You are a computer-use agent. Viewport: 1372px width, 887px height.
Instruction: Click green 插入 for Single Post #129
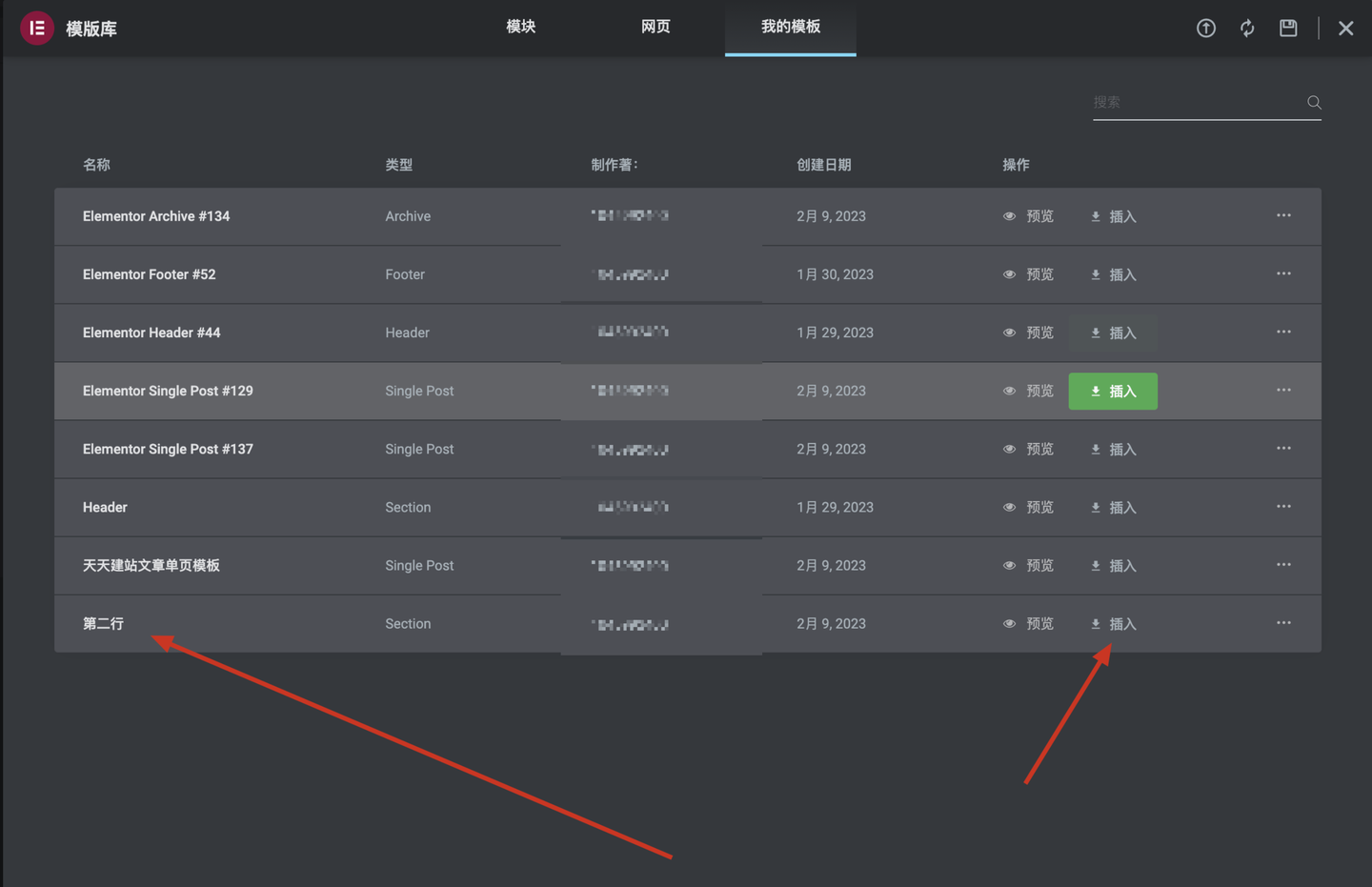click(x=1113, y=391)
